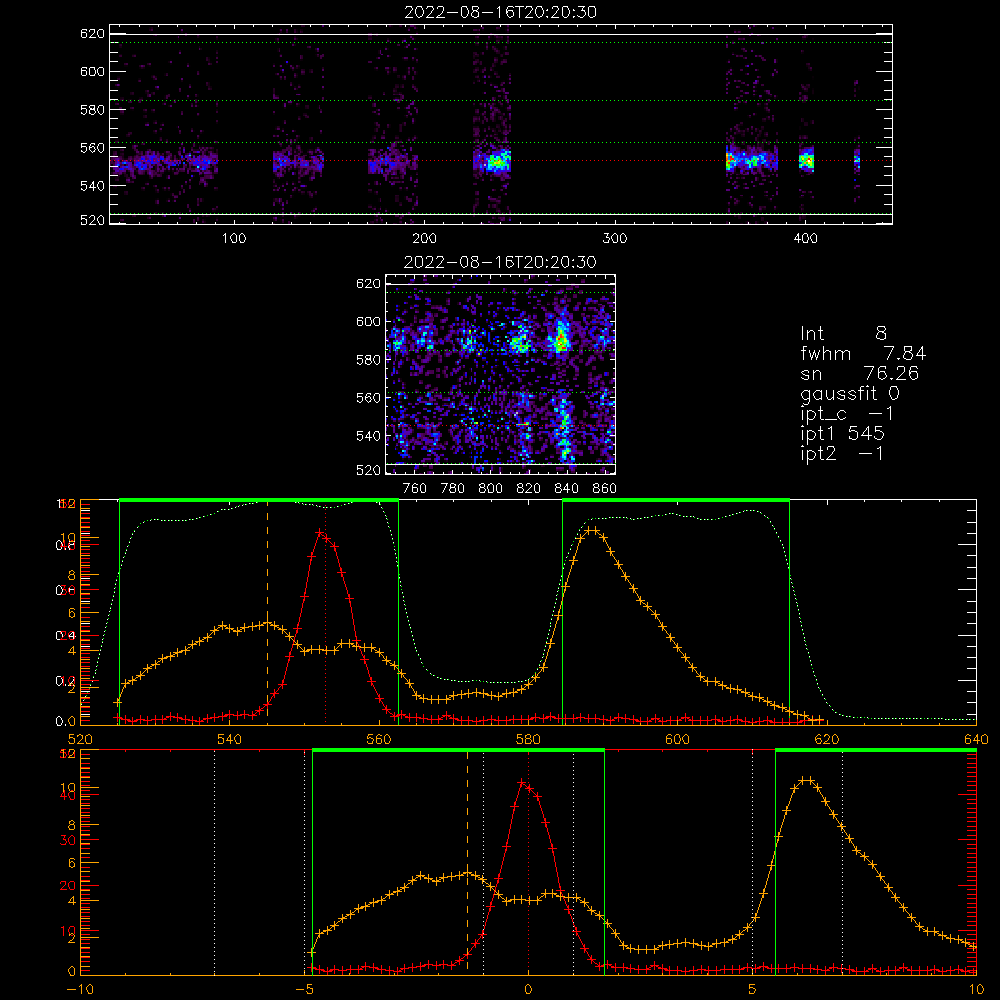The height and width of the screenshot is (1000, 1000).
Task: Click x-axis label 860 on middle spectrogram
Action: (x=604, y=489)
